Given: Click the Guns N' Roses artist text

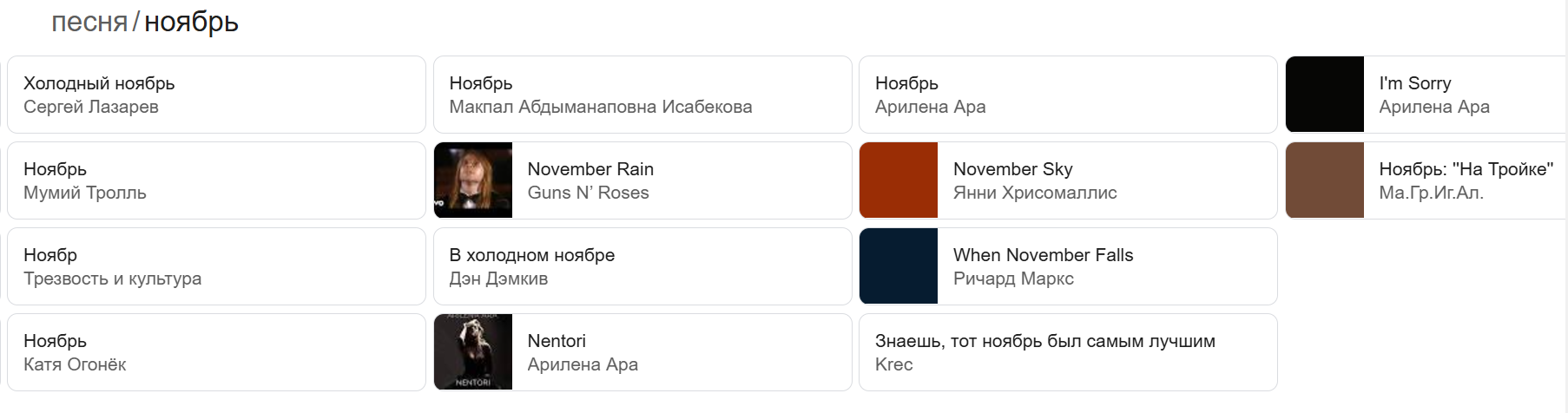Looking at the screenshot, I should 588,193.
